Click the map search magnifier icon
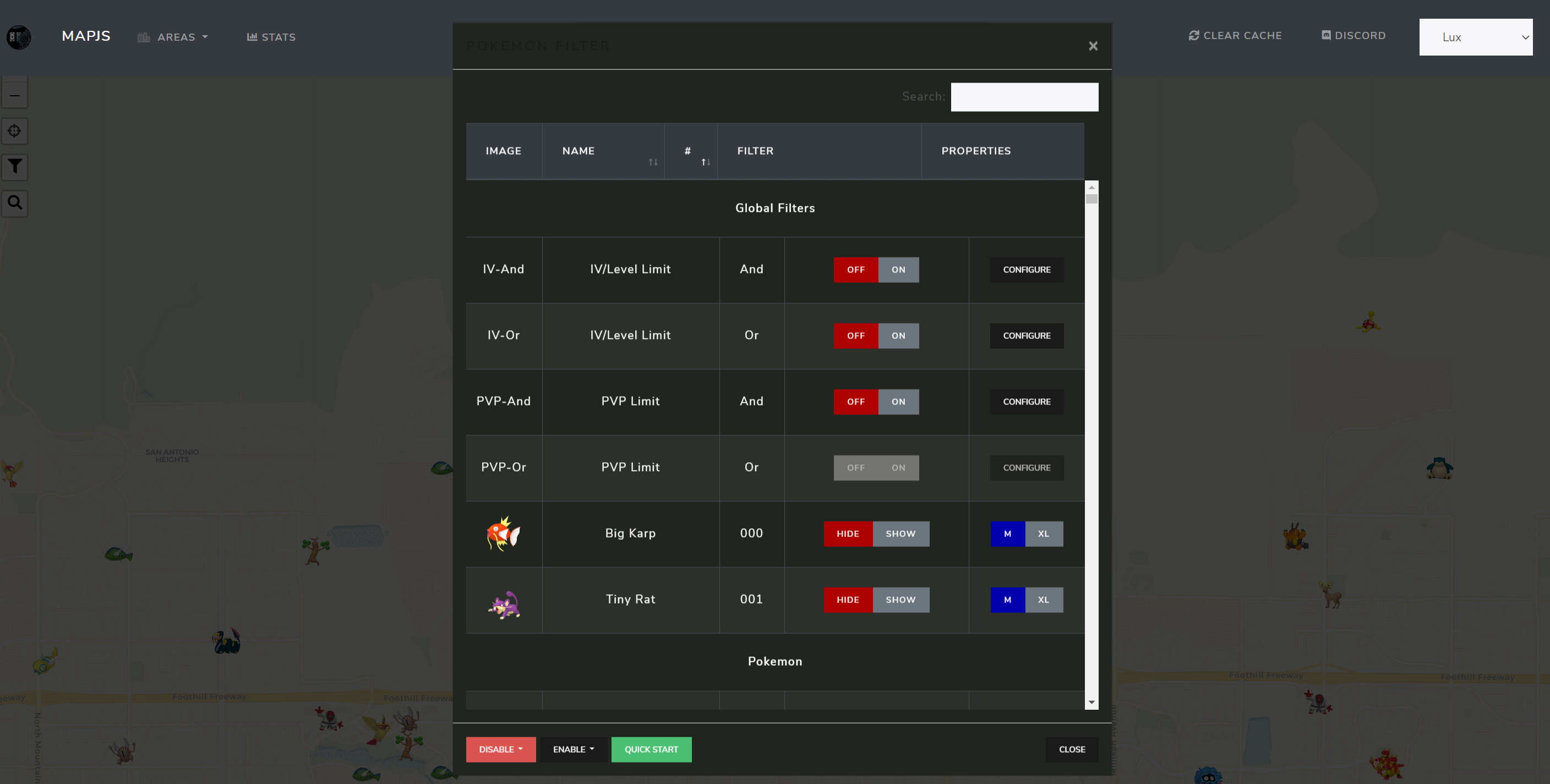Image resolution: width=1550 pixels, height=784 pixels. (x=15, y=202)
